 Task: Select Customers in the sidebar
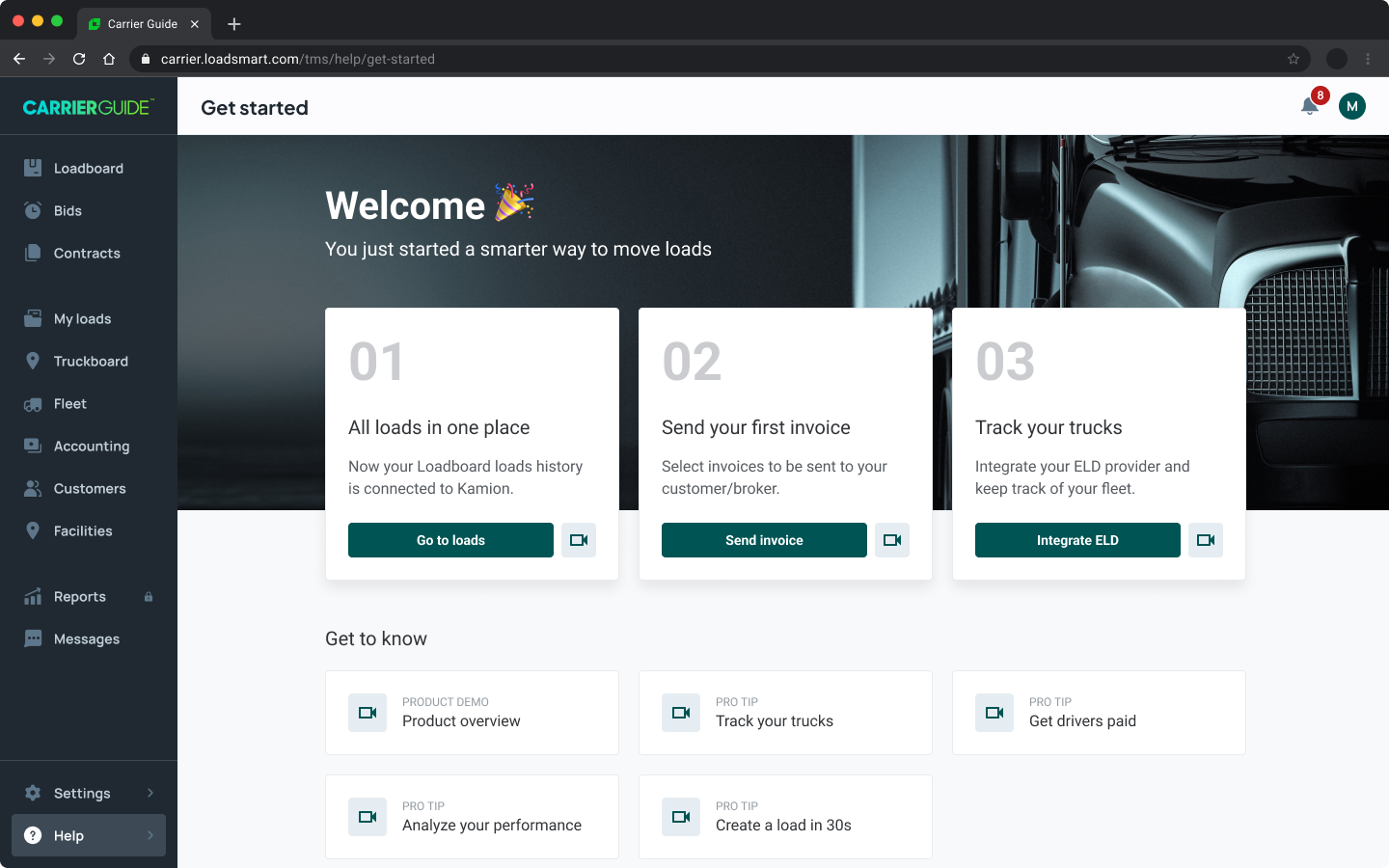[89, 488]
